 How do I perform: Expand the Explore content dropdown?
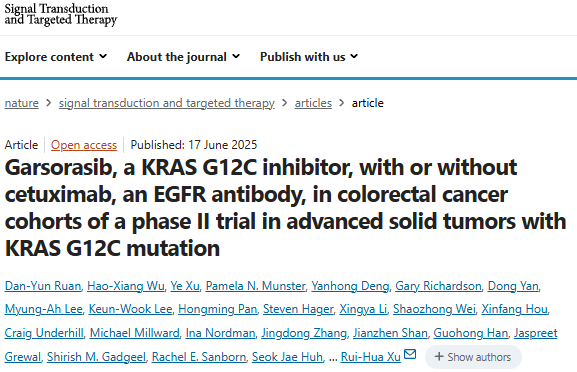click(x=56, y=57)
